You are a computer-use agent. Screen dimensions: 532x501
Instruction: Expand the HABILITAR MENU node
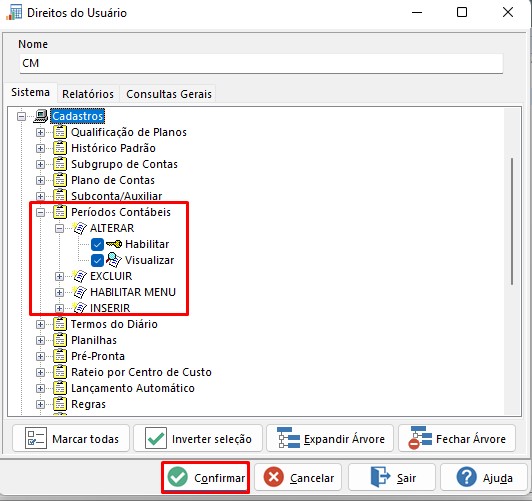click(x=59, y=292)
